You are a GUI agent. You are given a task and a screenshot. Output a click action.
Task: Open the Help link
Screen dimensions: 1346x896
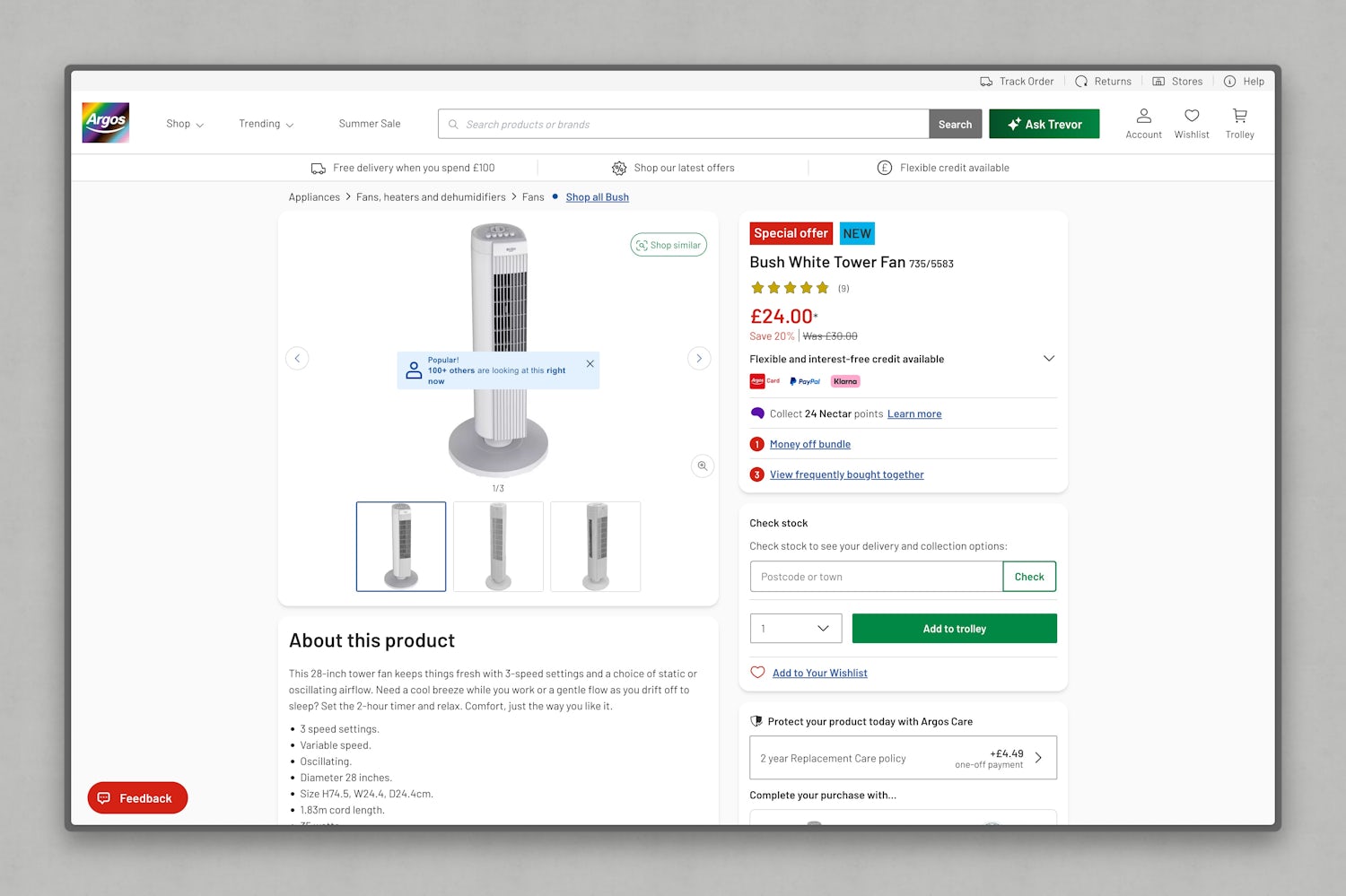(x=1244, y=82)
